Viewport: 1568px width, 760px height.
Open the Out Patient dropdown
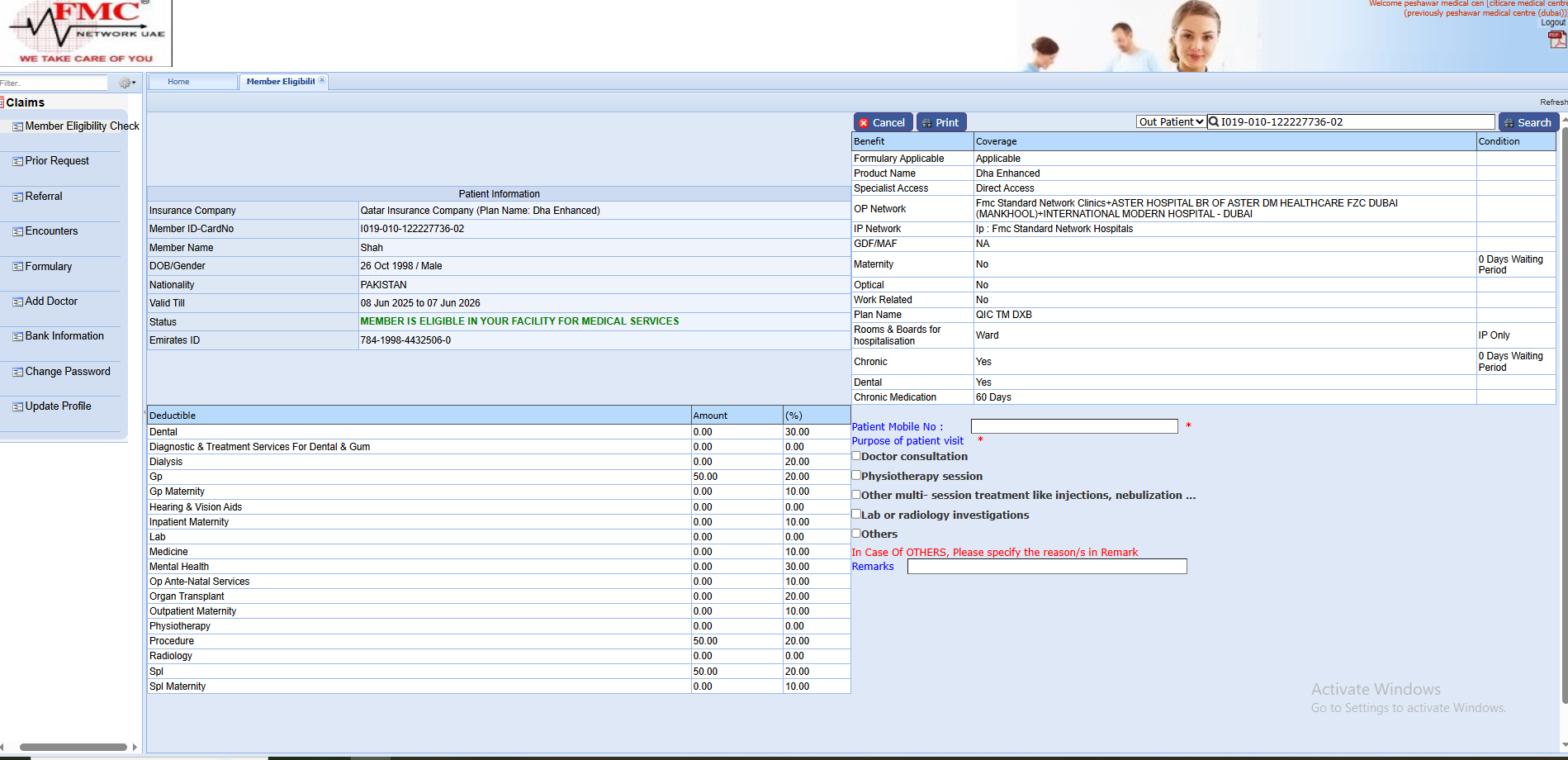point(1171,122)
